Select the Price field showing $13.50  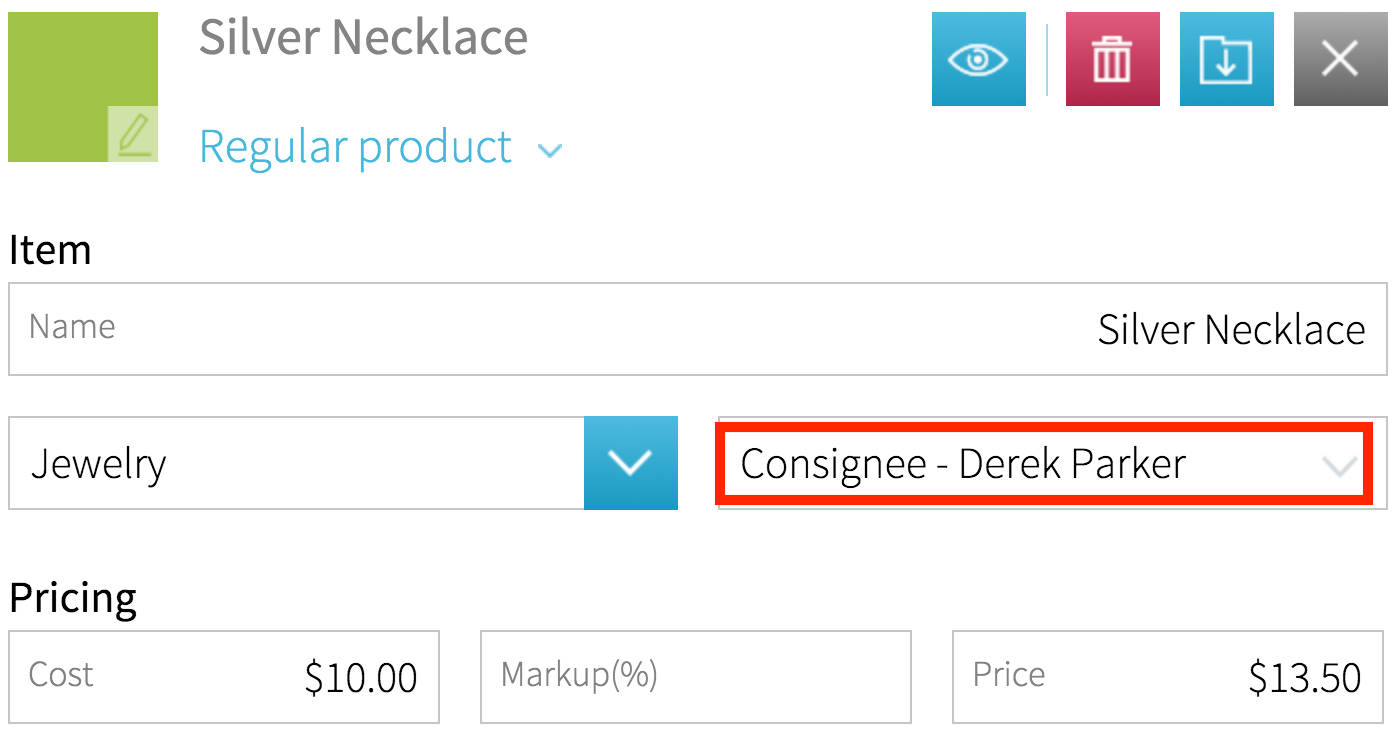[x=1168, y=676]
